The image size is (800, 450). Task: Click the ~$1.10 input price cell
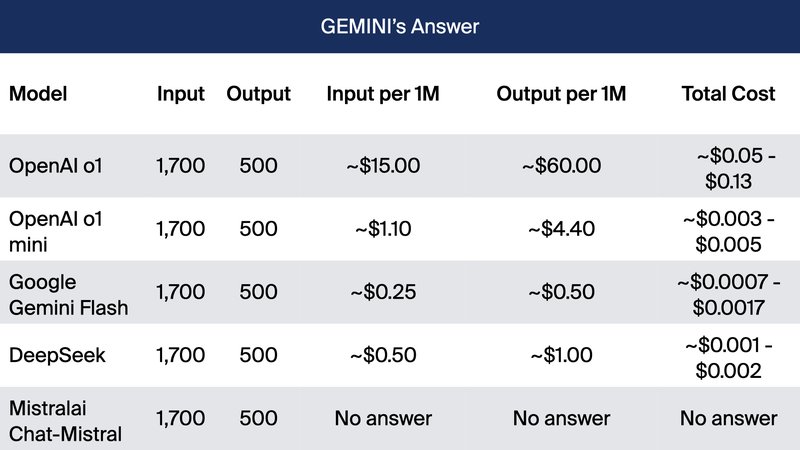coord(383,229)
